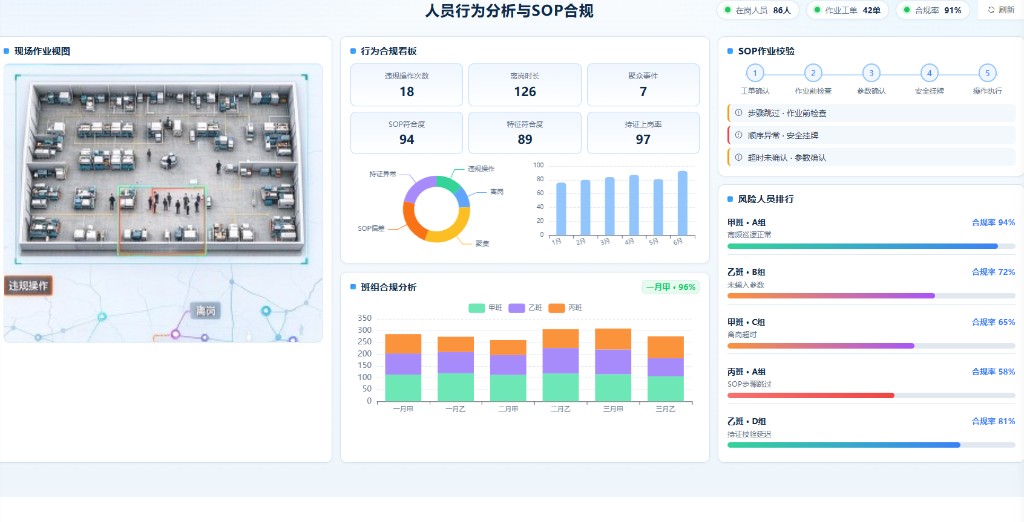
Task: Click the blue marker beside 现场作业视图
Action: tap(7, 51)
